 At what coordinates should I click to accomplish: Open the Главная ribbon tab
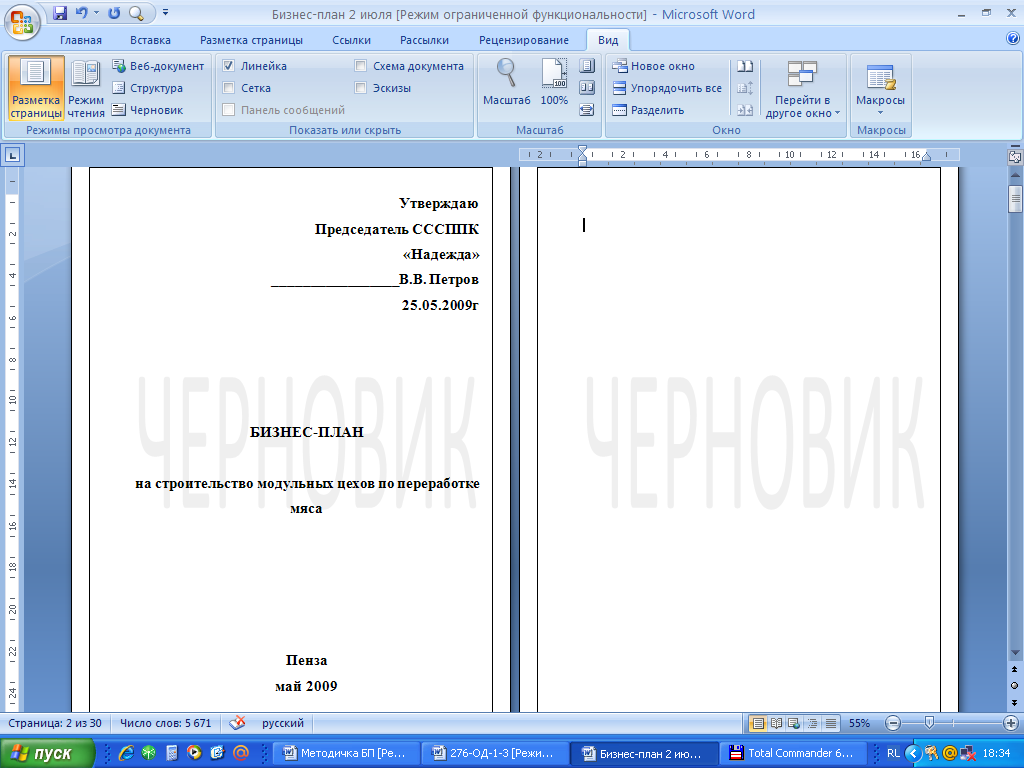(x=81, y=40)
